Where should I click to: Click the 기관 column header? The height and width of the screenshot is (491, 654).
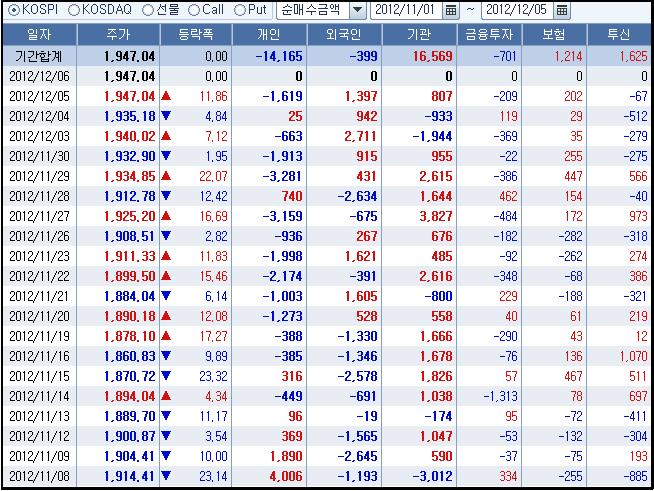point(419,34)
